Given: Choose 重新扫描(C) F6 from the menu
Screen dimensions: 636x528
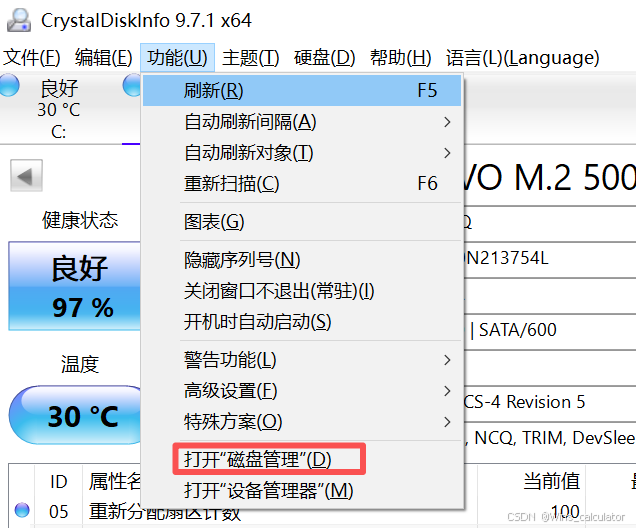Looking at the screenshot, I should tap(302, 184).
